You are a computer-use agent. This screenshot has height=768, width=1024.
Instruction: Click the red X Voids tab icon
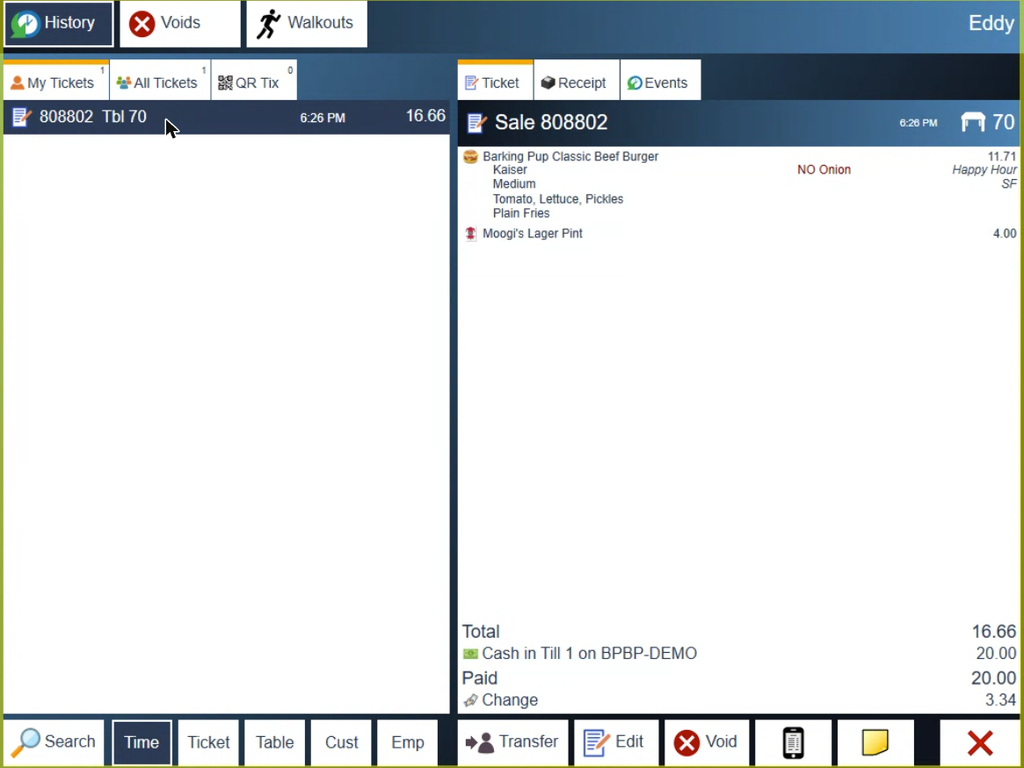click(x=142, y=24)
